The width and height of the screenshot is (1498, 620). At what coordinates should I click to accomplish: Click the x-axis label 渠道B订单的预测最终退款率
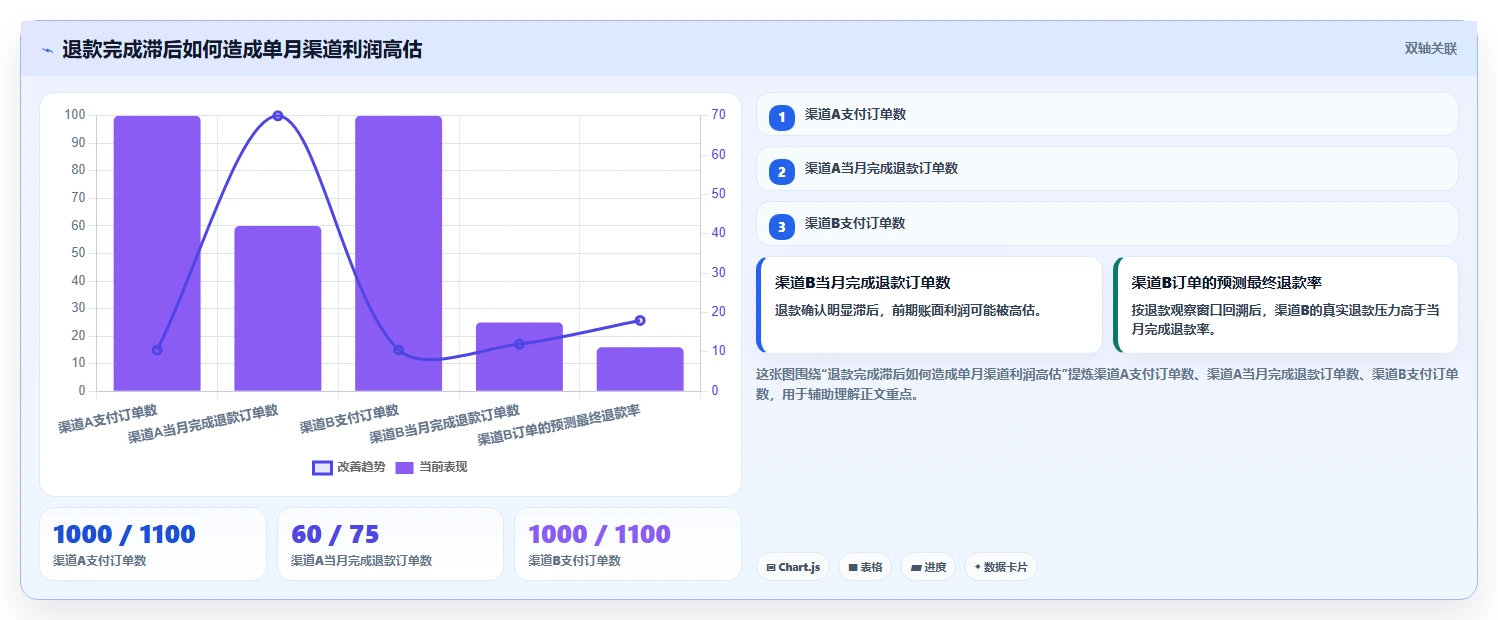[x=559, y=426]
